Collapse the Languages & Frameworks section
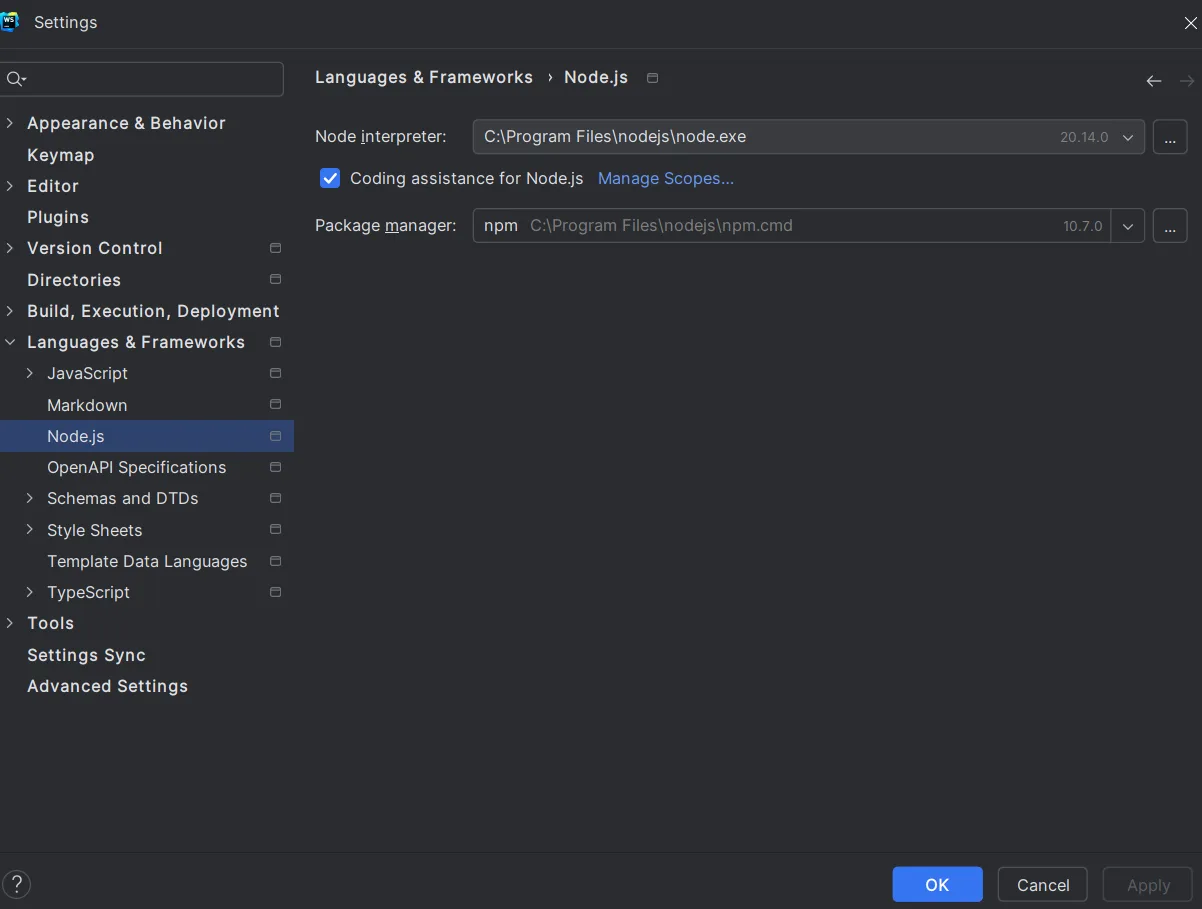Image resolution: width=1202 pixels, height=909 pixels. click(x=10, y=342)
